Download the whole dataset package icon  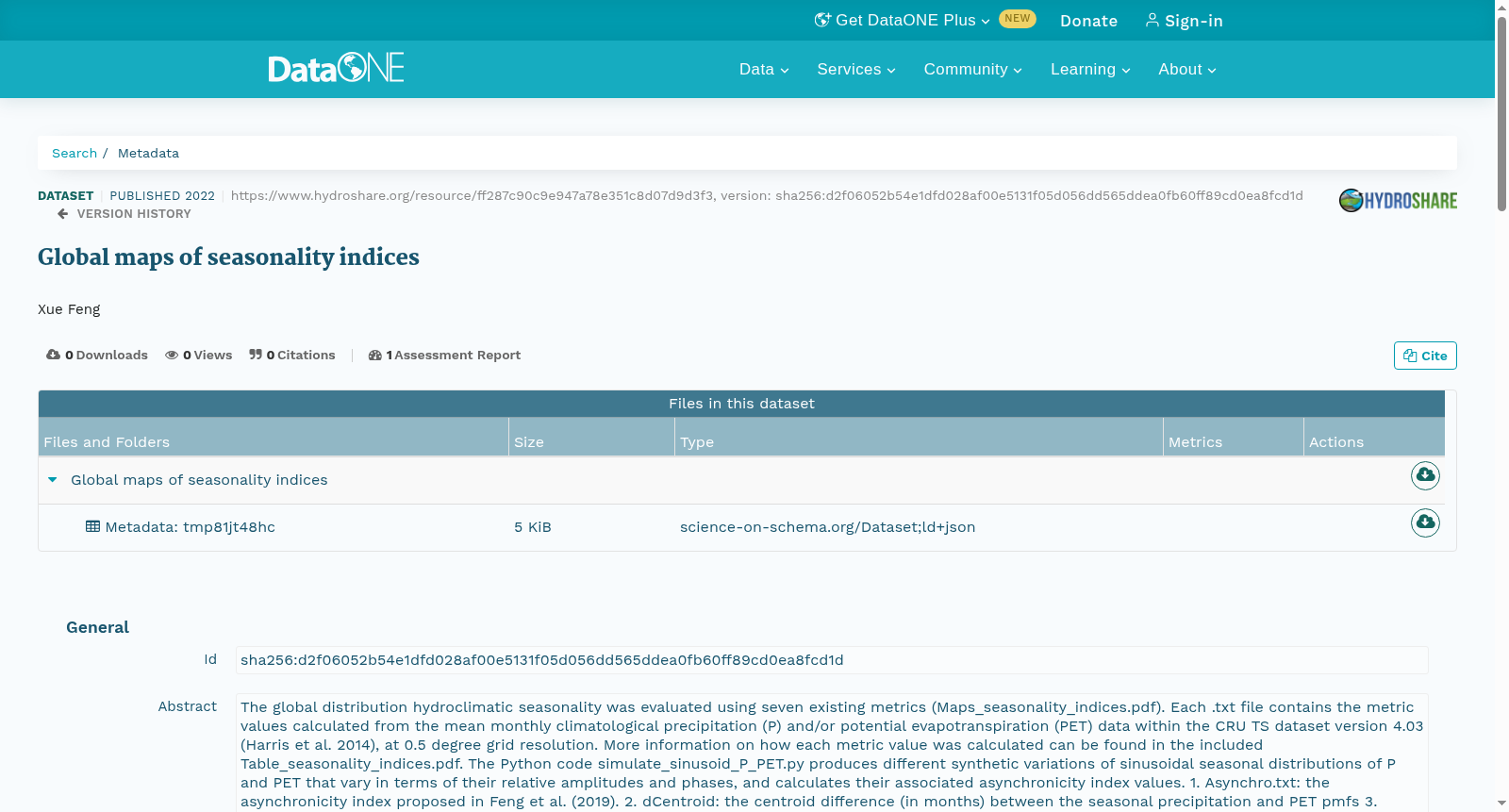pos(1425,475)
